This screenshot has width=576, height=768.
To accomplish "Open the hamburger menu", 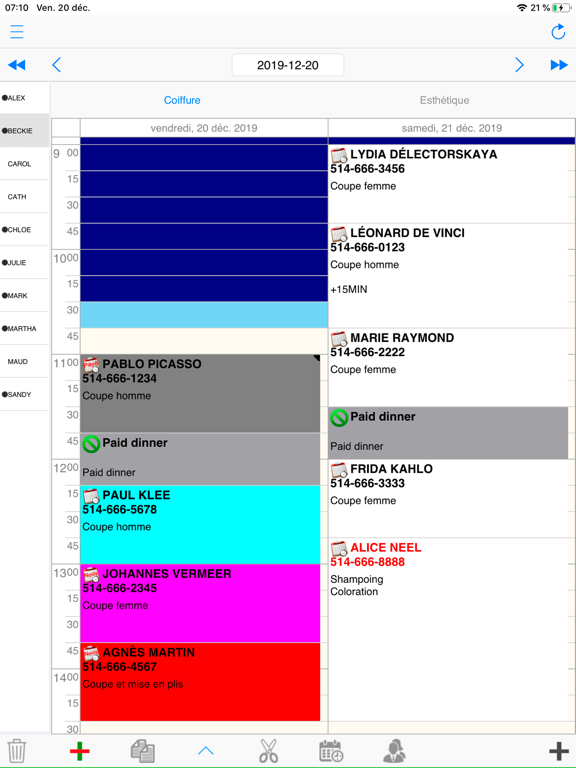I will click(x=17, y=32).
